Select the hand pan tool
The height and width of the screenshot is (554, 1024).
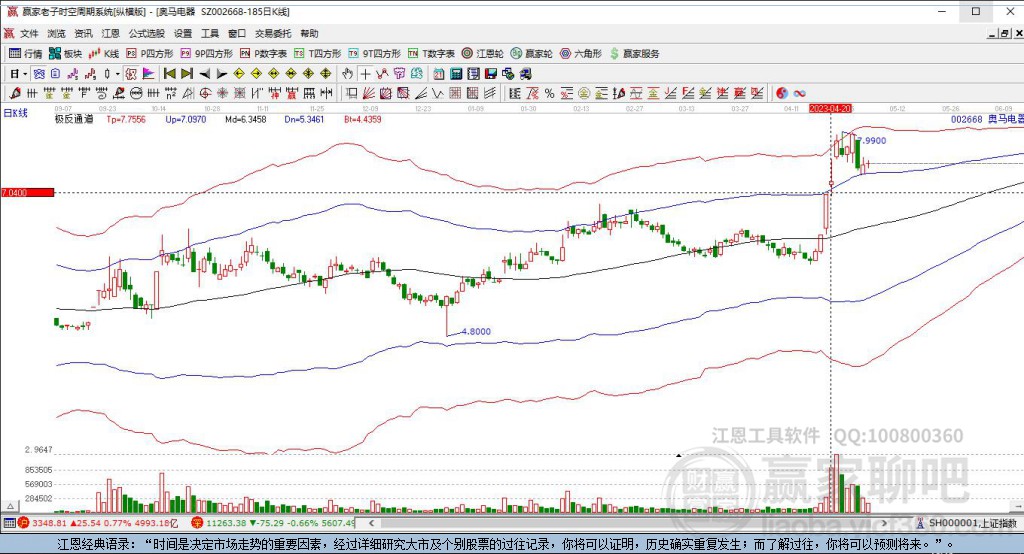point(348,74)
